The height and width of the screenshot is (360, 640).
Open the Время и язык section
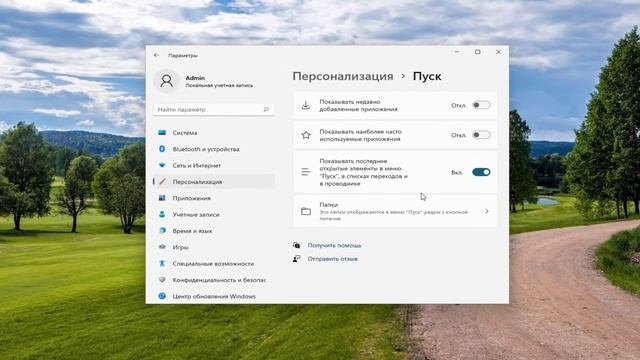coord(214,231)
